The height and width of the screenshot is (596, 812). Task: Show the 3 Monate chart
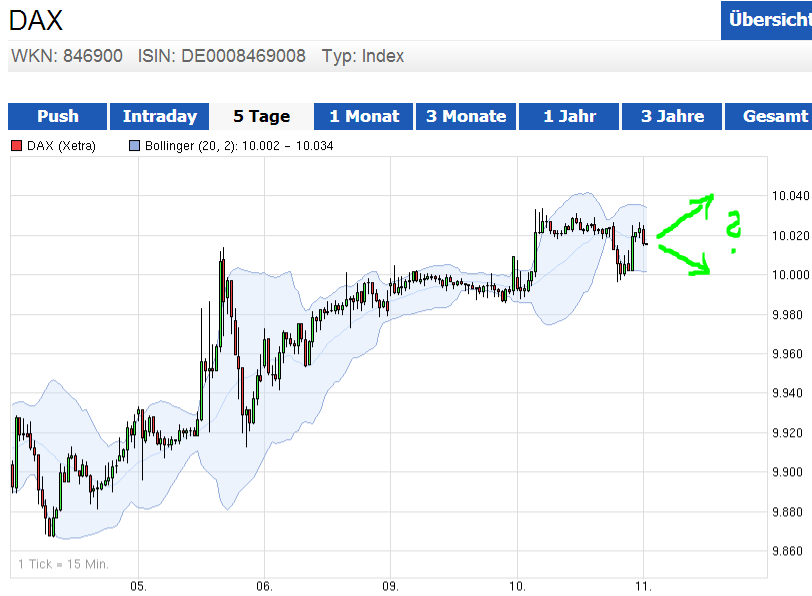tap(466, 117)
